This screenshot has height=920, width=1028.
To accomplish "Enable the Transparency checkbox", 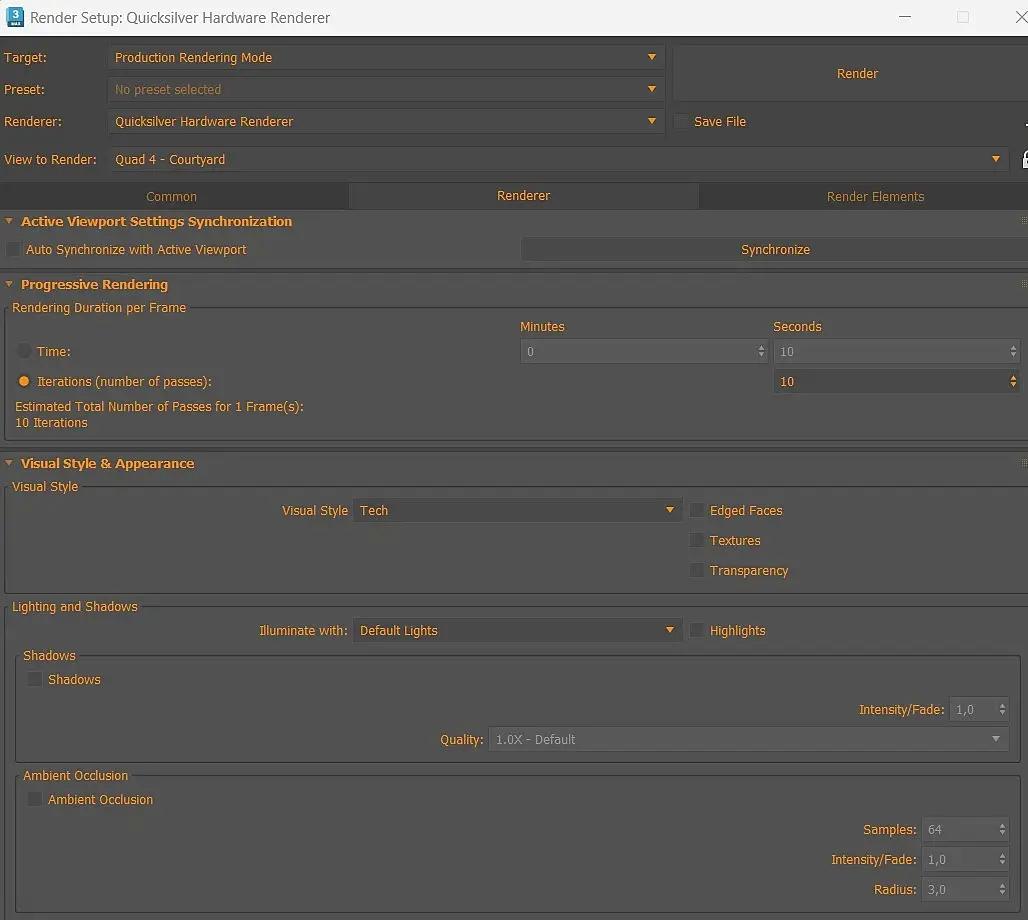I will 697,570.
